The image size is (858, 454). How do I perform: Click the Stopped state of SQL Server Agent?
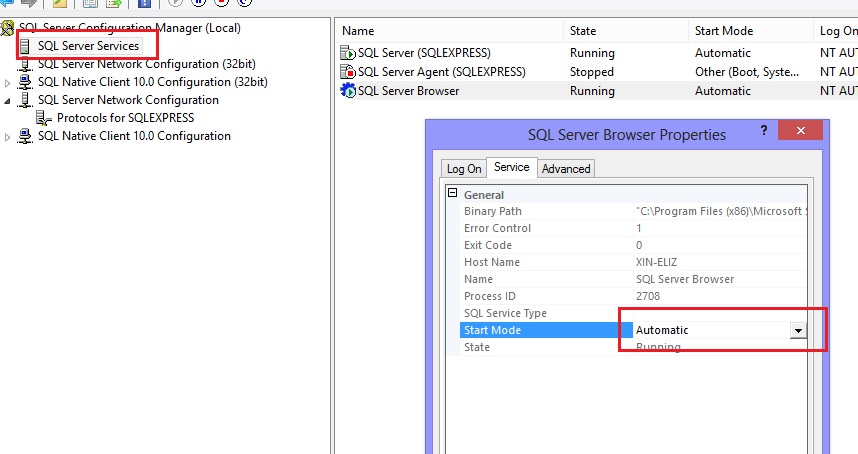coord(592,72)
